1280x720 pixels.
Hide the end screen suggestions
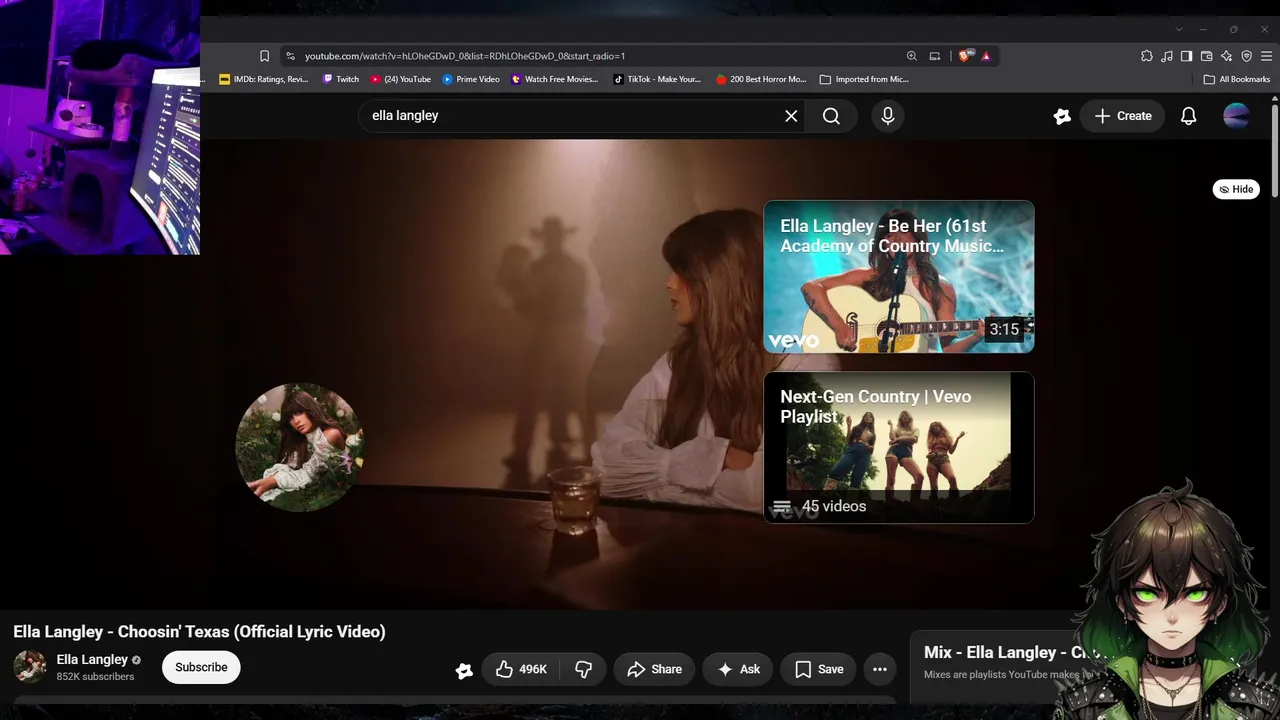point(1236,189)
